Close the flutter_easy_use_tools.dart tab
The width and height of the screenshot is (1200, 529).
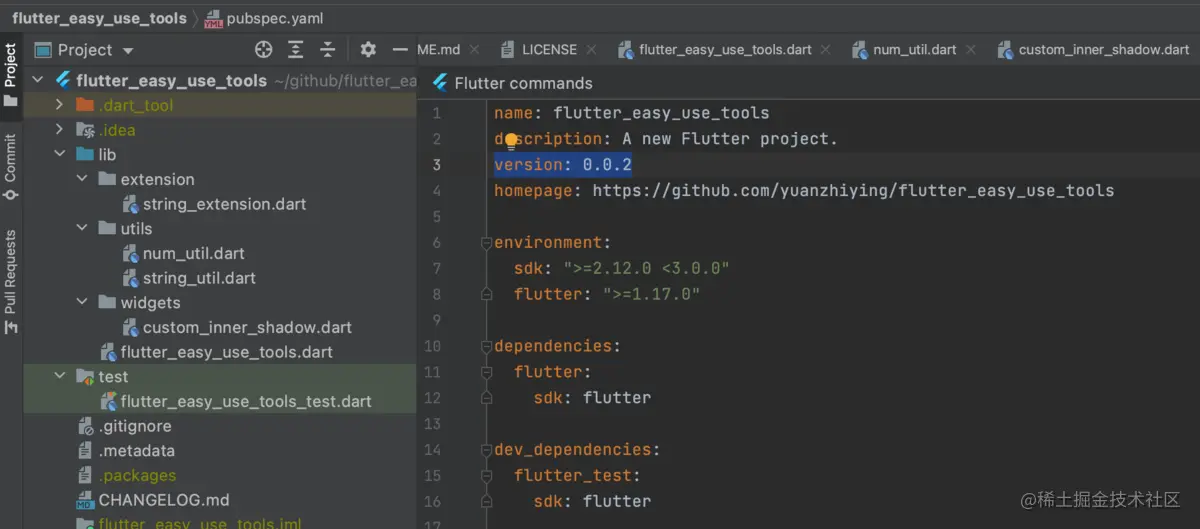click(825, 49)
